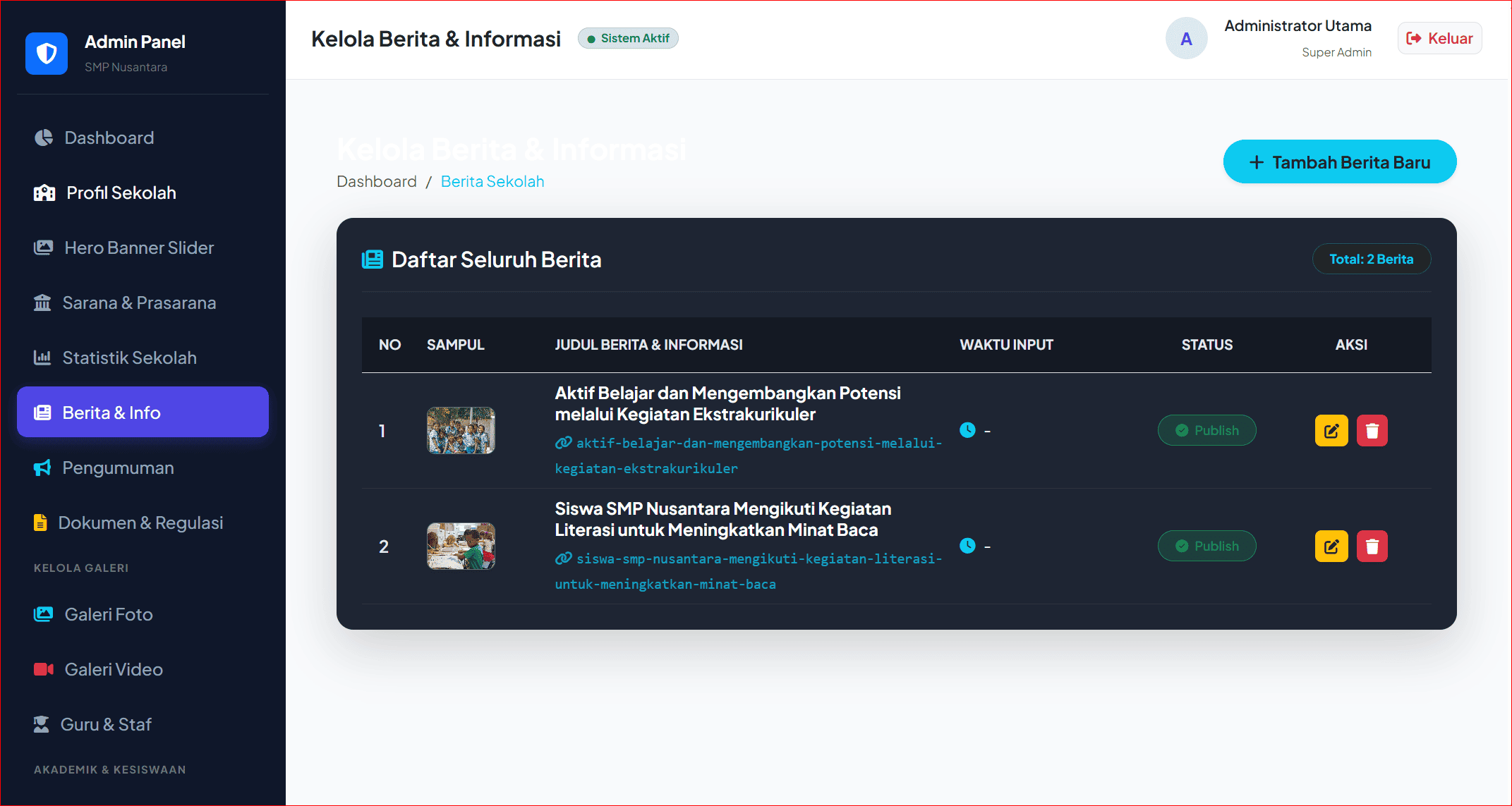The width and height of the screenshot is (1512, 806).
Task: Click the Hero Banner Slider images icon
Action: pos(44,248)
